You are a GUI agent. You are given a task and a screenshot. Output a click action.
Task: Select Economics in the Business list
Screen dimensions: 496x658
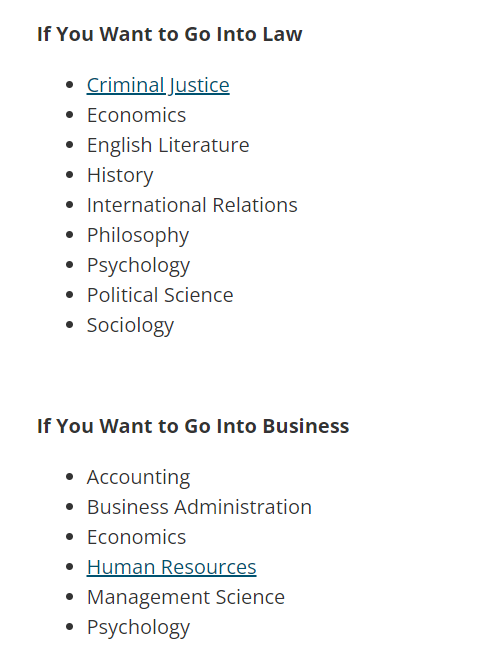point(136,537)
